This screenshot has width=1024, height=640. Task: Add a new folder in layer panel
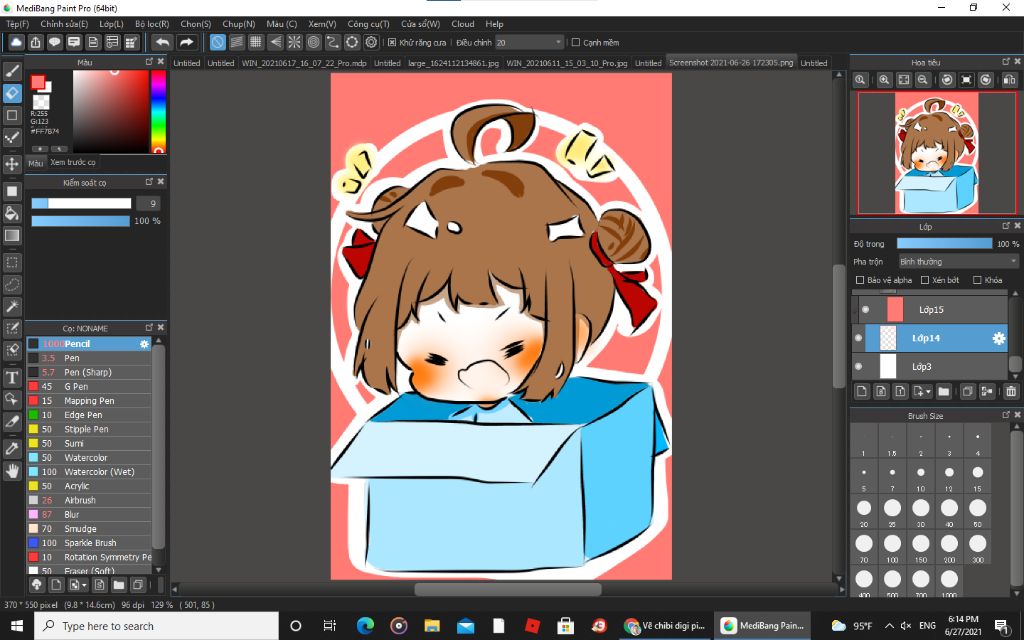[x=944, y=391]
